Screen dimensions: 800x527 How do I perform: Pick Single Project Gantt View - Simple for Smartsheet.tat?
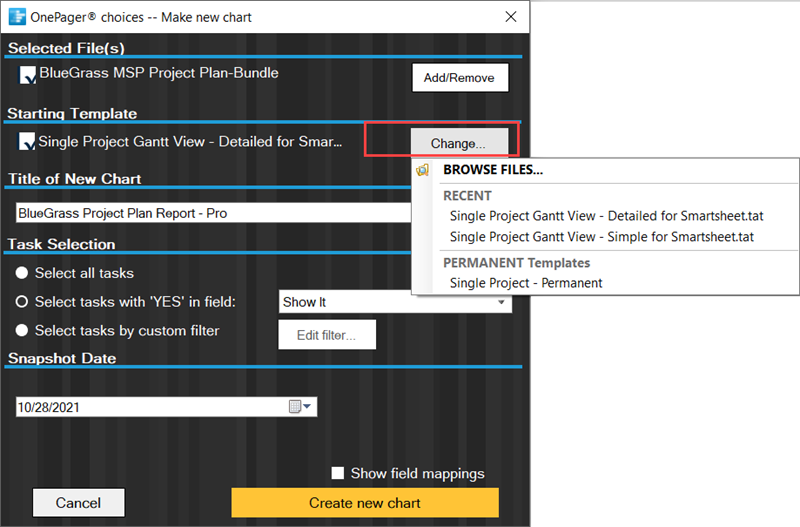(x=602, y=237)
